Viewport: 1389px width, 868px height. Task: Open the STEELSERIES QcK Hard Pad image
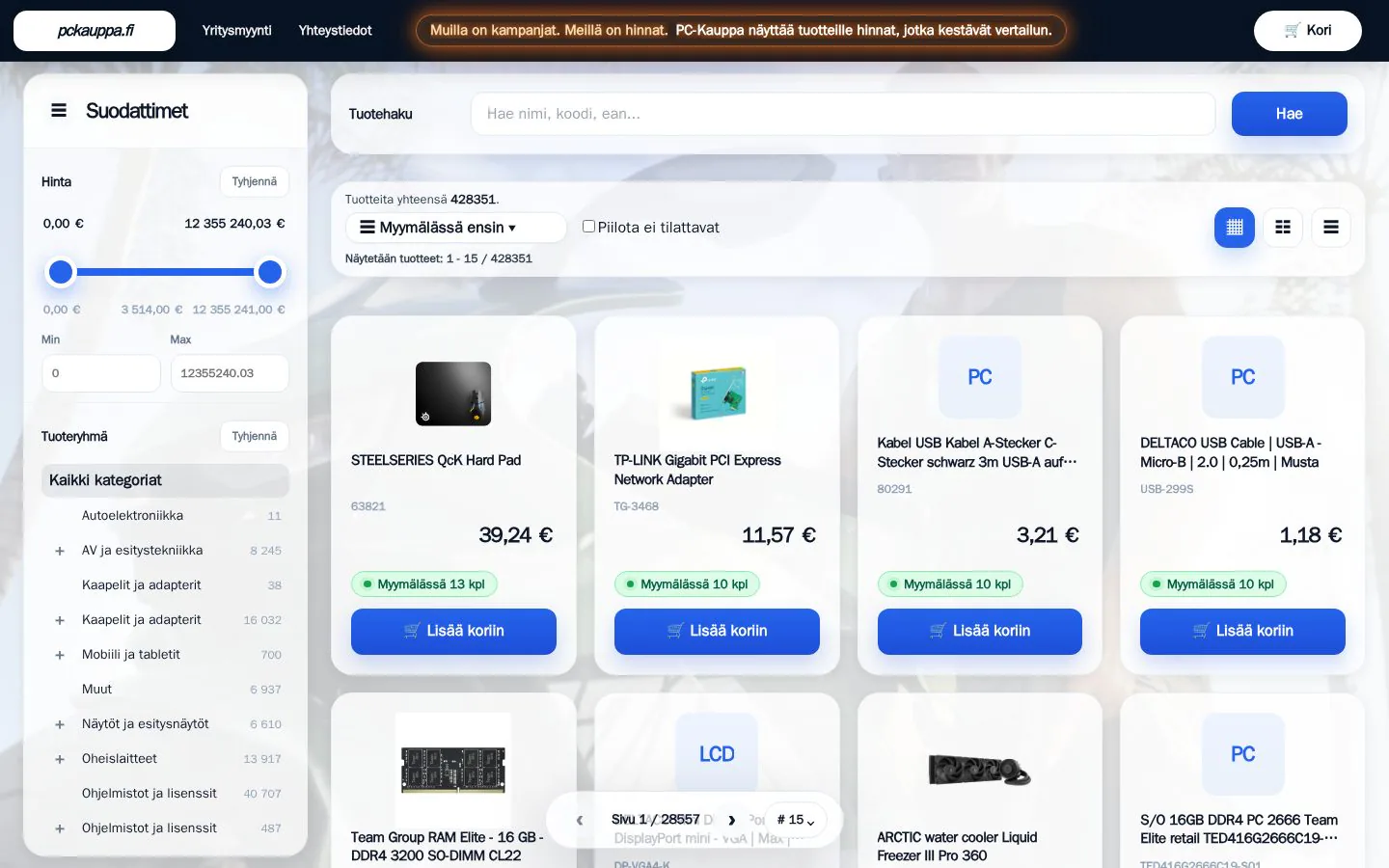point(453,393)
